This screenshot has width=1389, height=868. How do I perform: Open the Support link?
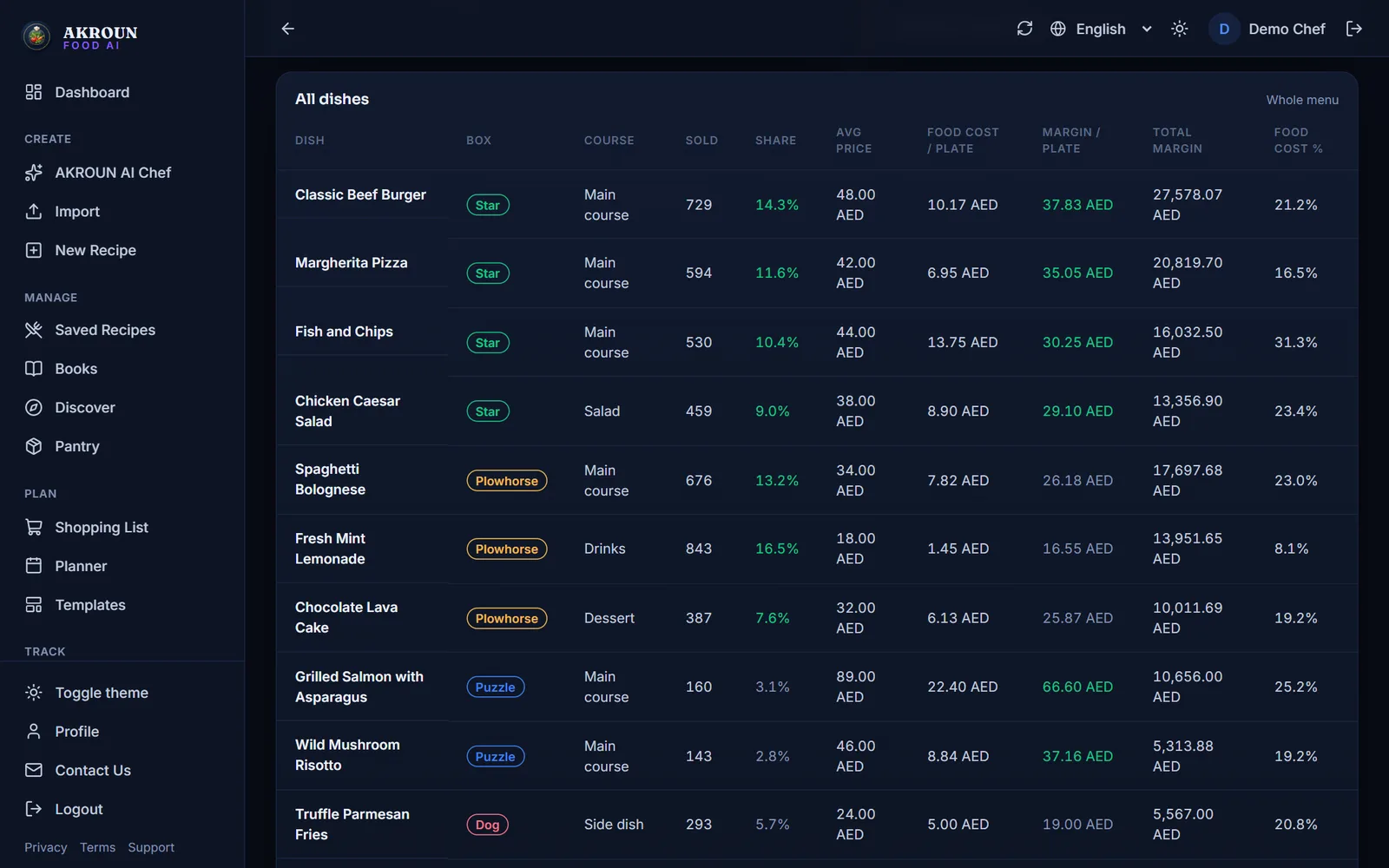coord(151,847)
